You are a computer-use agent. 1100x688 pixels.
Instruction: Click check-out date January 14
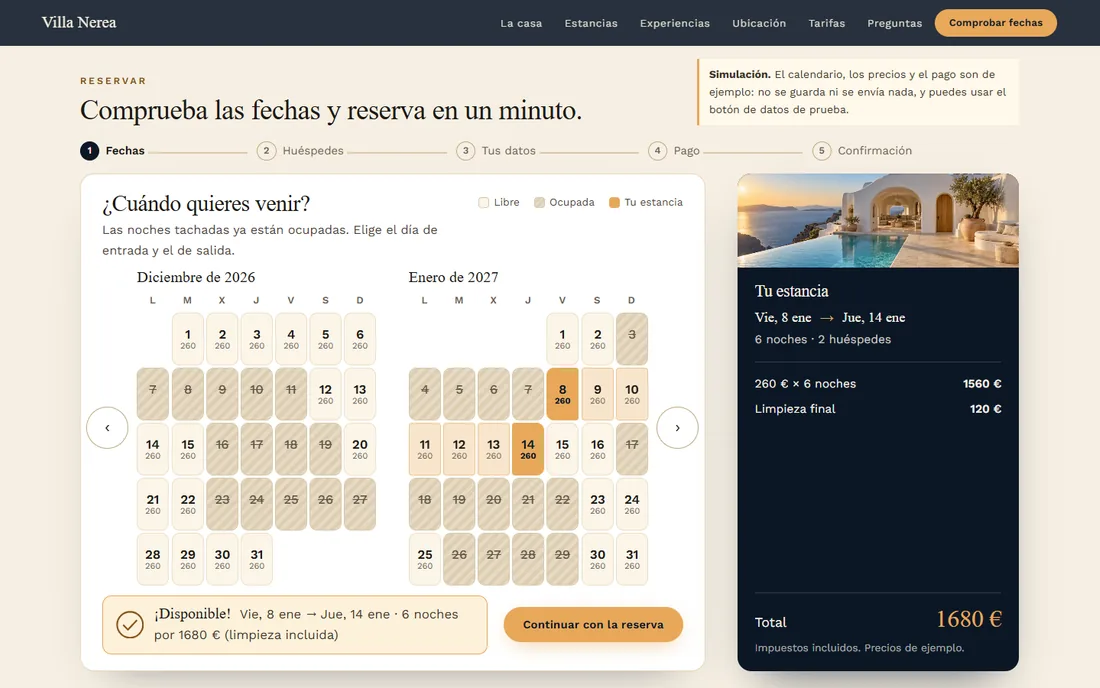click(x=528, y=449)
